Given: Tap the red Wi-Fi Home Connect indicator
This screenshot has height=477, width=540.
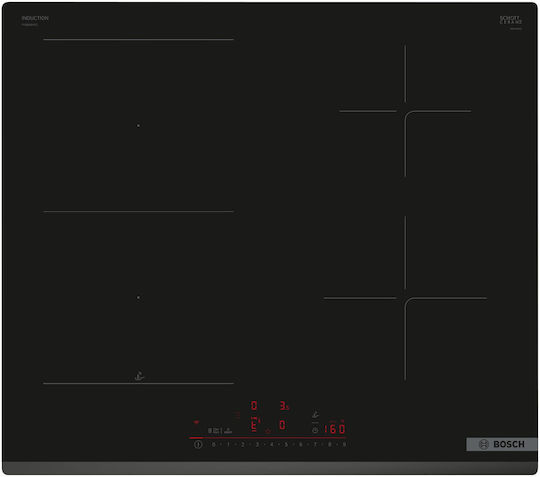Looking at the screenshot, I should (x=196, y=422).
